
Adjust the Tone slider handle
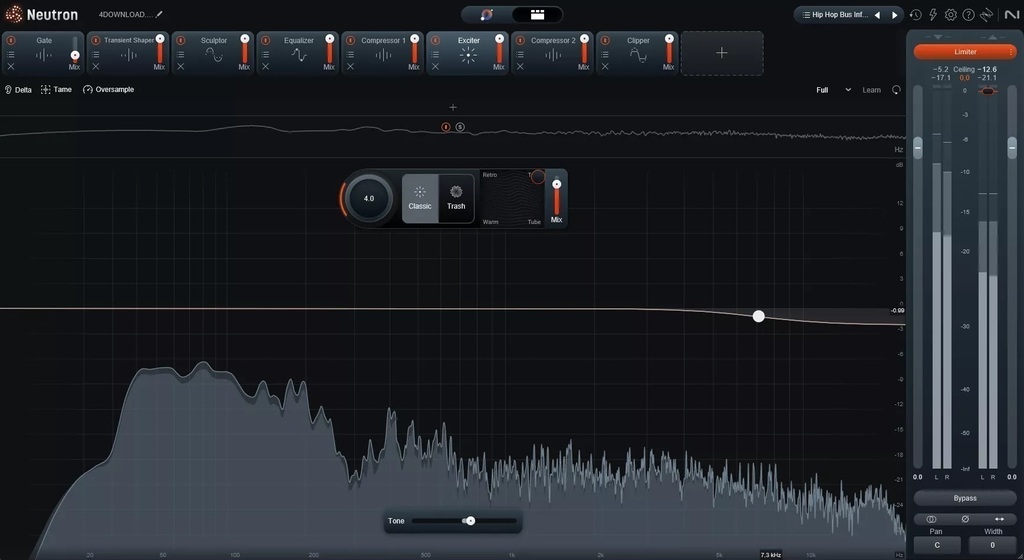tap(470, 521)
